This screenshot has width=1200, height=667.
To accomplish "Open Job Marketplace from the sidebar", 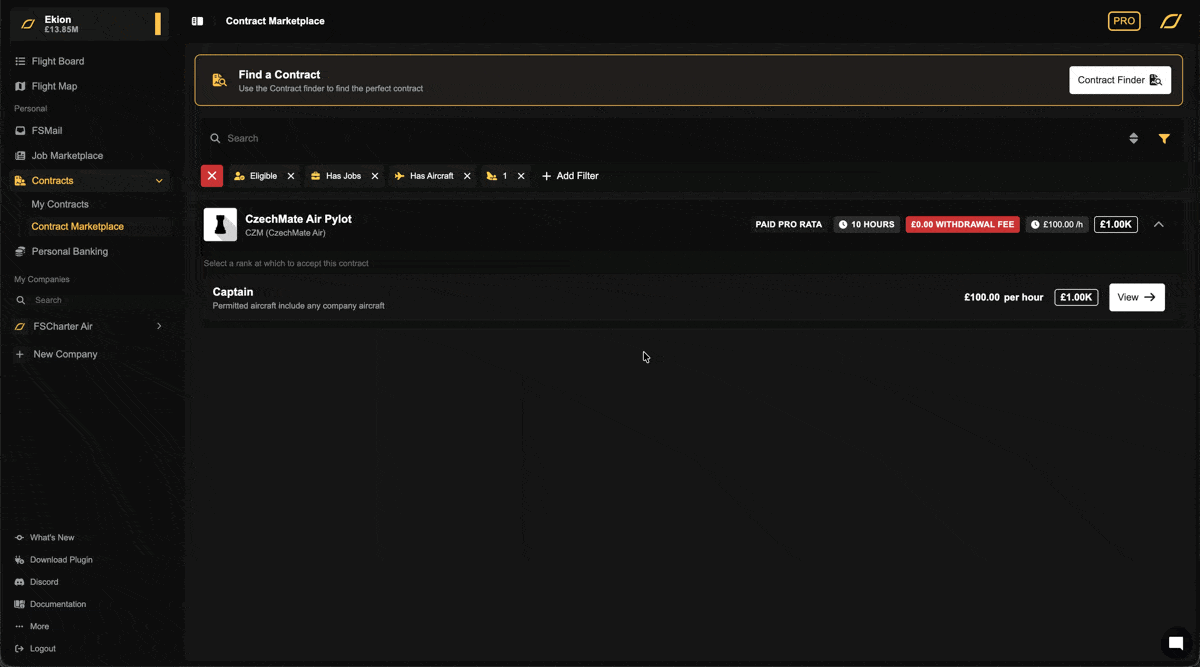I will click(67, 156).
